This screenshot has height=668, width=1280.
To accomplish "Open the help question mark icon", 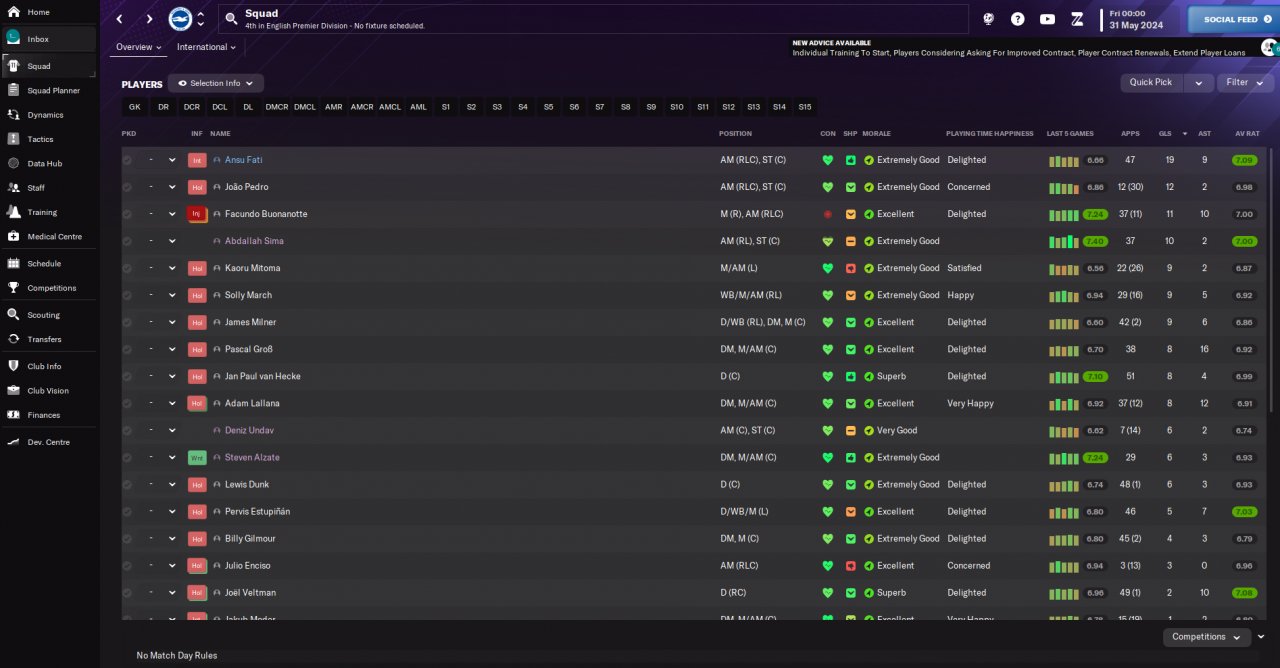I will click(1018, 19).
